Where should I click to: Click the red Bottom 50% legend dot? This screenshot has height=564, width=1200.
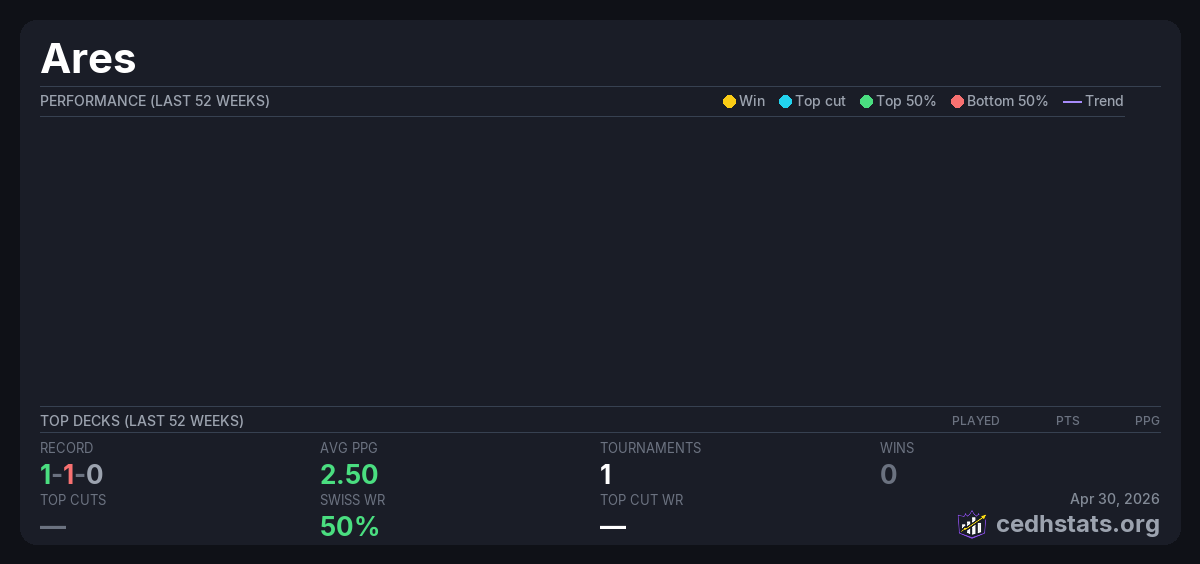(957, 101)
